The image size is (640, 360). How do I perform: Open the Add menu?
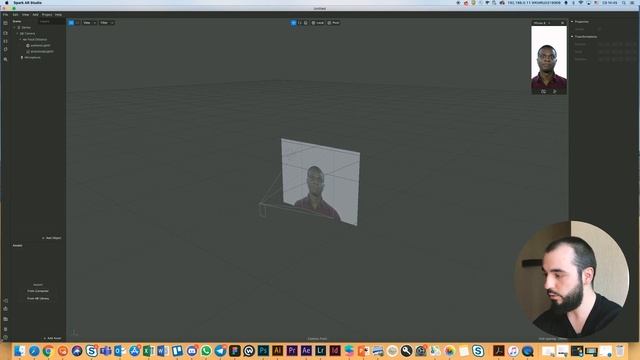36,15
